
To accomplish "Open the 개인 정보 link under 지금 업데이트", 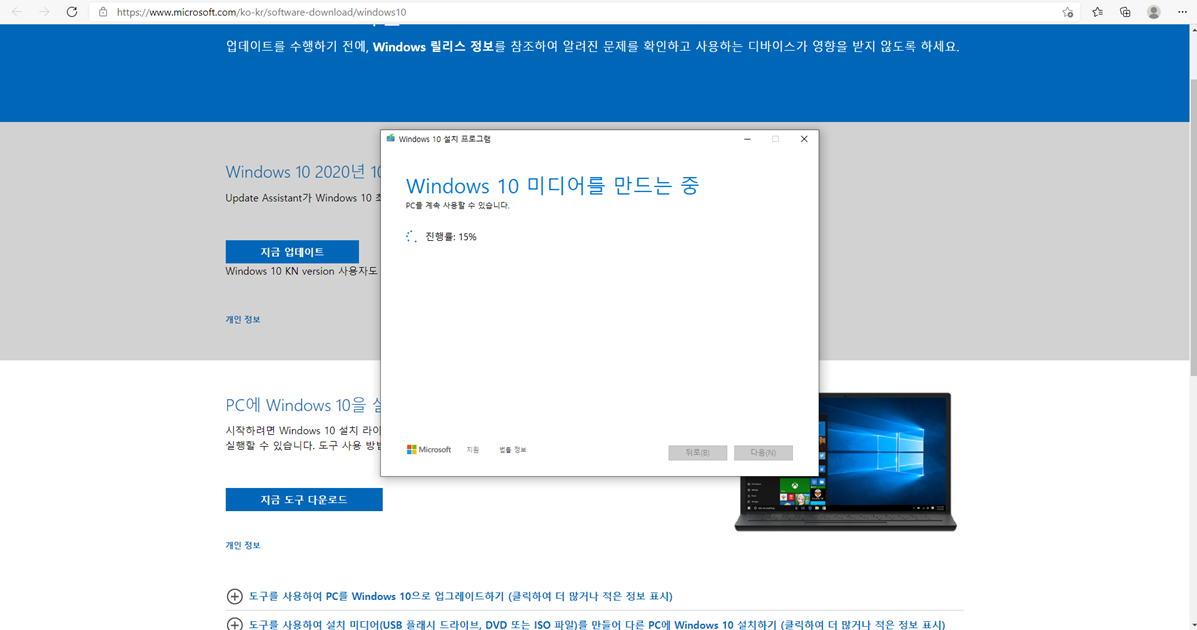I will 243,319.
